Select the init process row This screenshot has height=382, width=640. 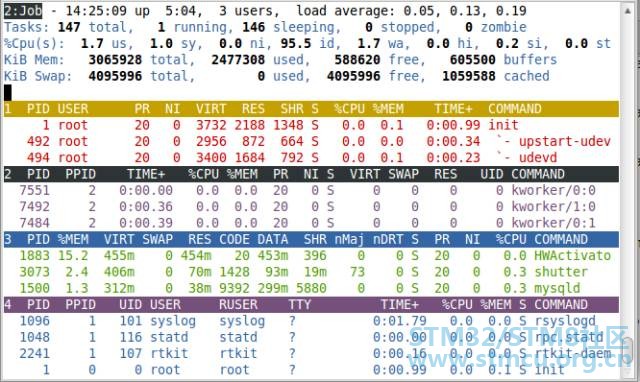pyautogui.click(x=311, y=125)
